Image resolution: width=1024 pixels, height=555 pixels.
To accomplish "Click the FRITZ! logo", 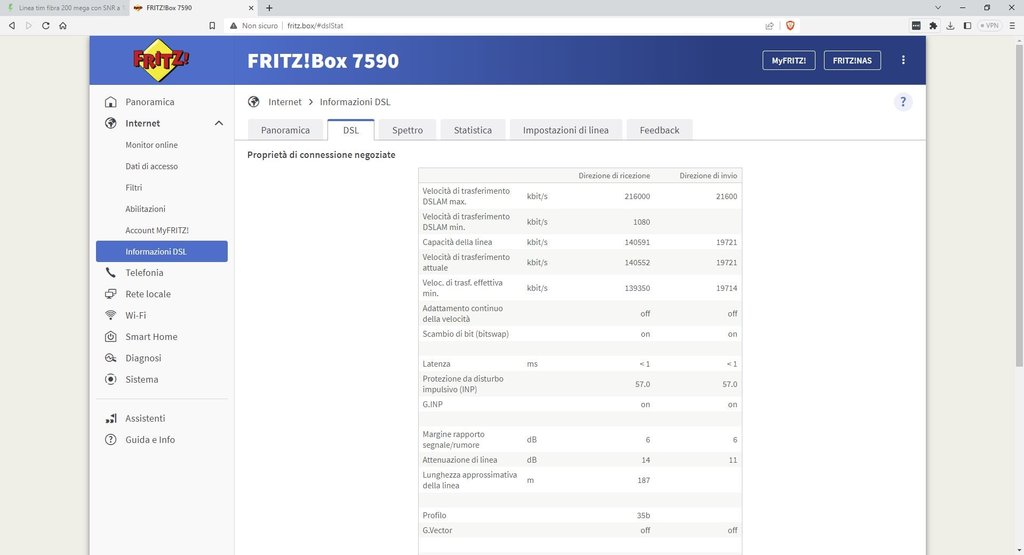I will [x=161, y=60].
